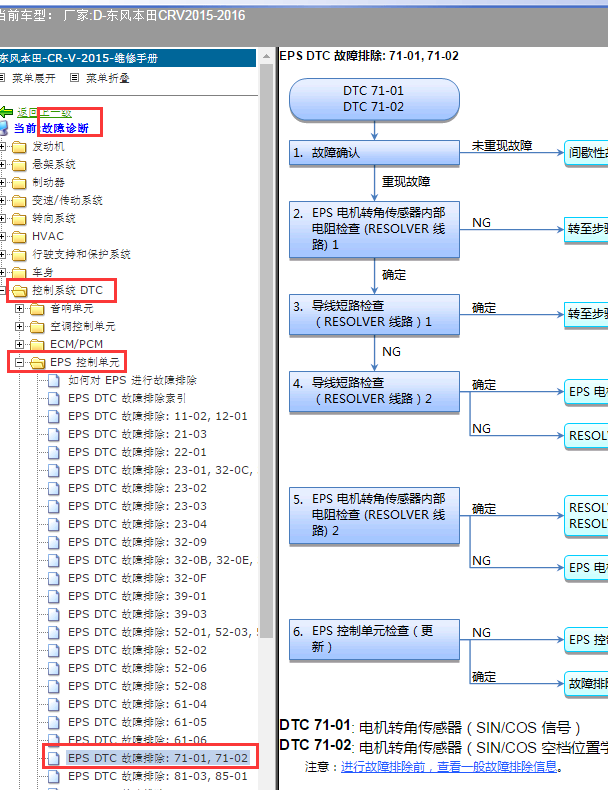Click the 制动器 folder icon
Viewport: 608px width, 790px height.
tap(19, 183)
